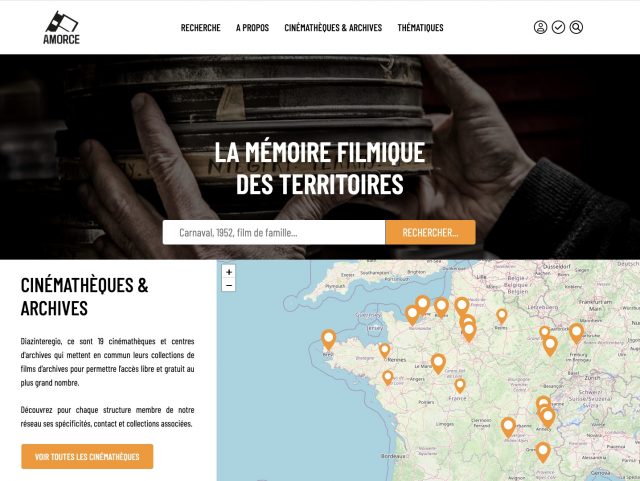Viewport: 640px width, 481px height.
Task: Open the Thématiques menu item
Action: point(420,27)
